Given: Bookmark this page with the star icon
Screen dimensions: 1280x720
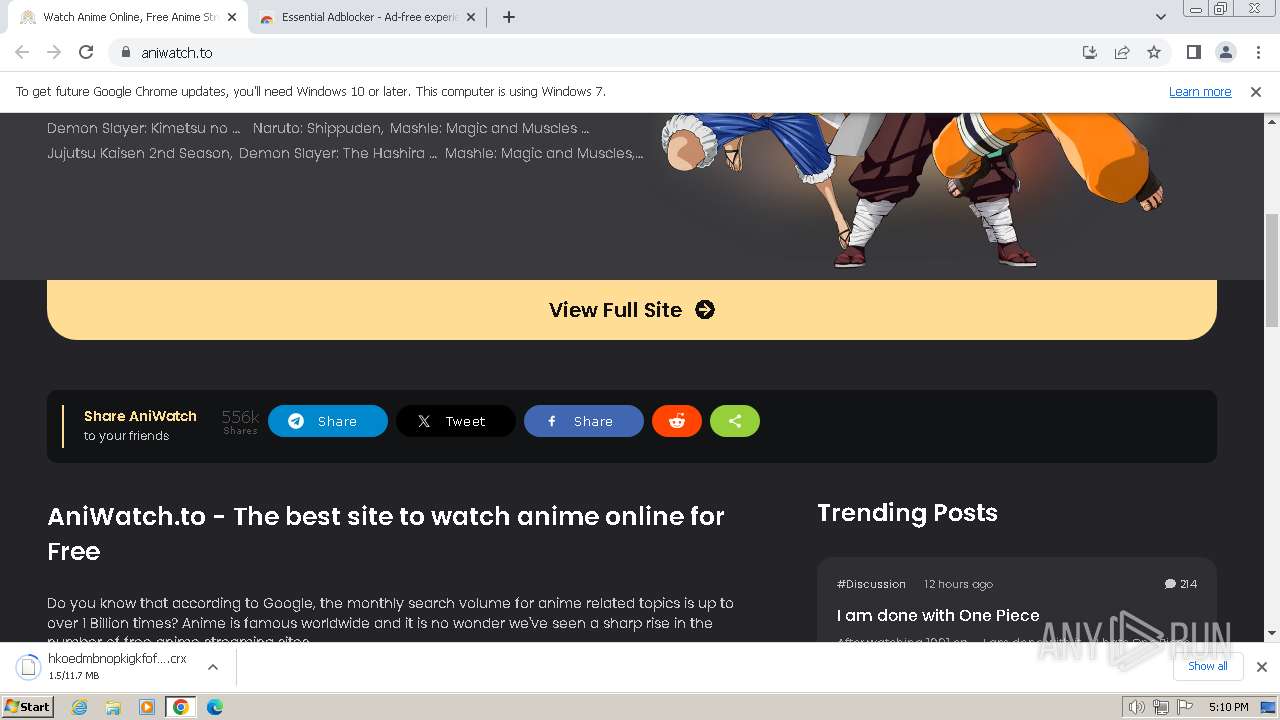Looking at the screenshot, I should (1154, 52).
